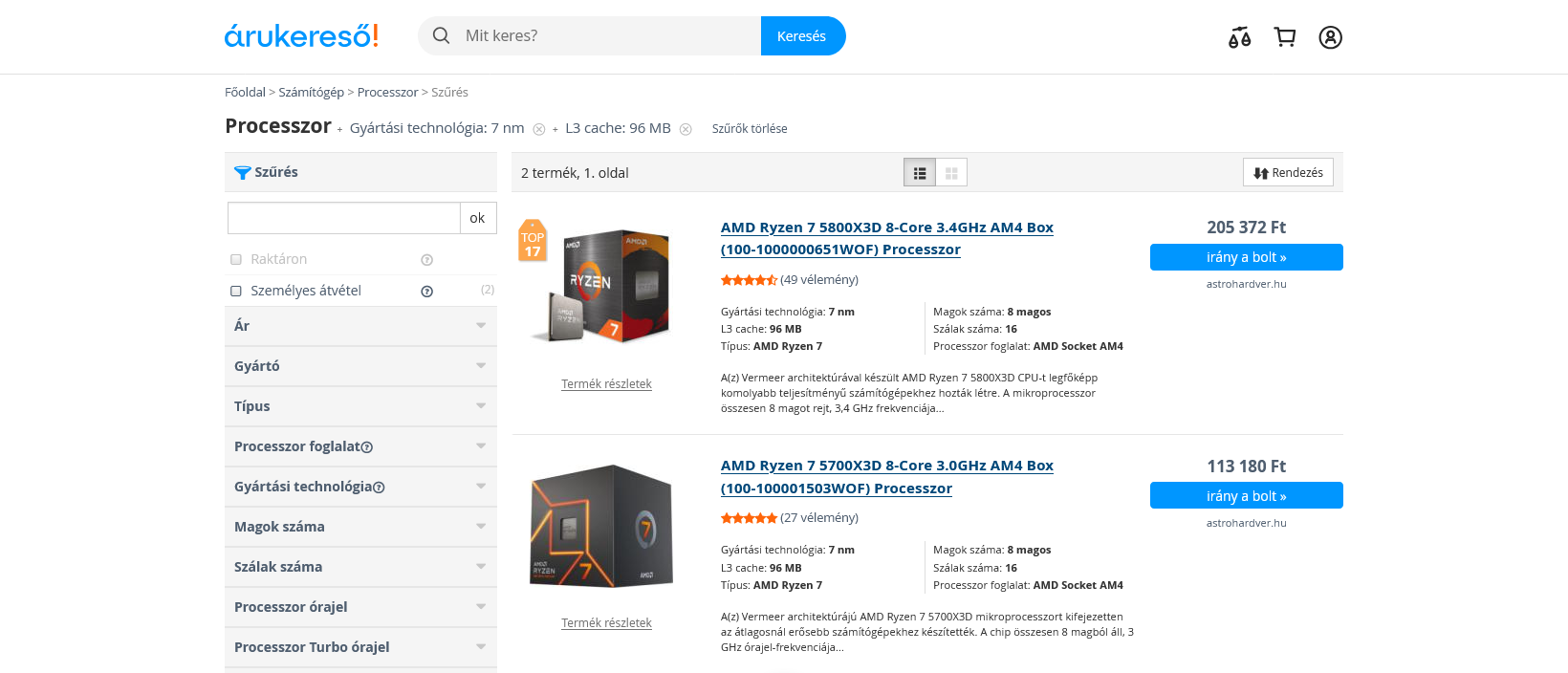Expand the Gyártó filter section

point(360,366)
